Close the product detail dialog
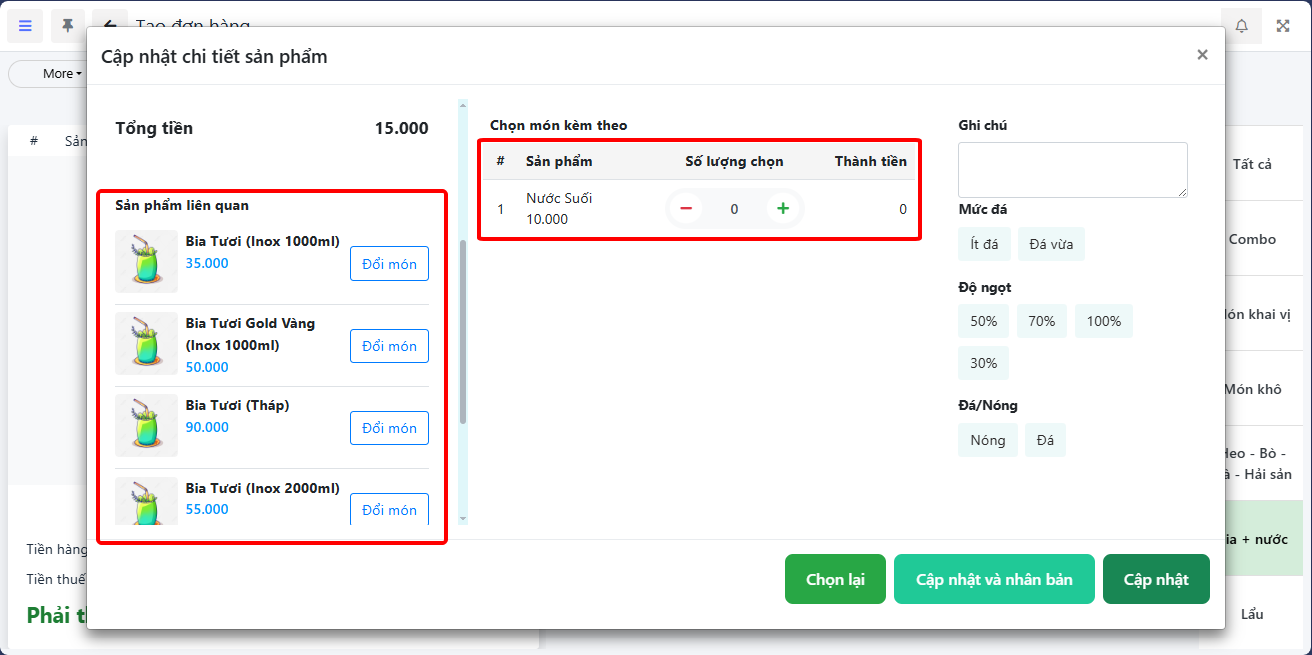The width and height of the screenshot is (1312, 655). pyautogui.click(x=1202, y=55)
